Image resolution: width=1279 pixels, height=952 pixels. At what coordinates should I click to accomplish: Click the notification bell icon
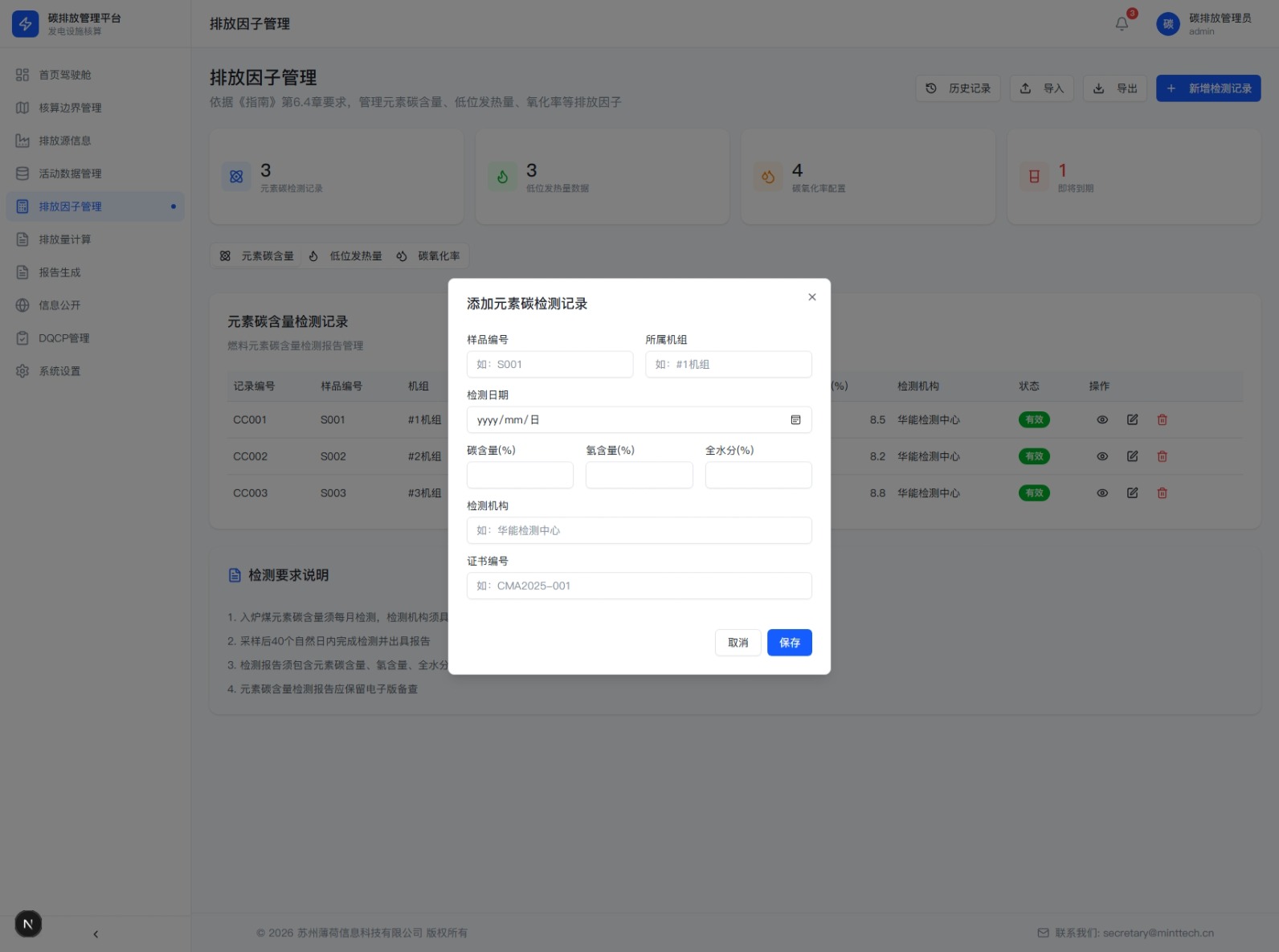click(1122, 24)
